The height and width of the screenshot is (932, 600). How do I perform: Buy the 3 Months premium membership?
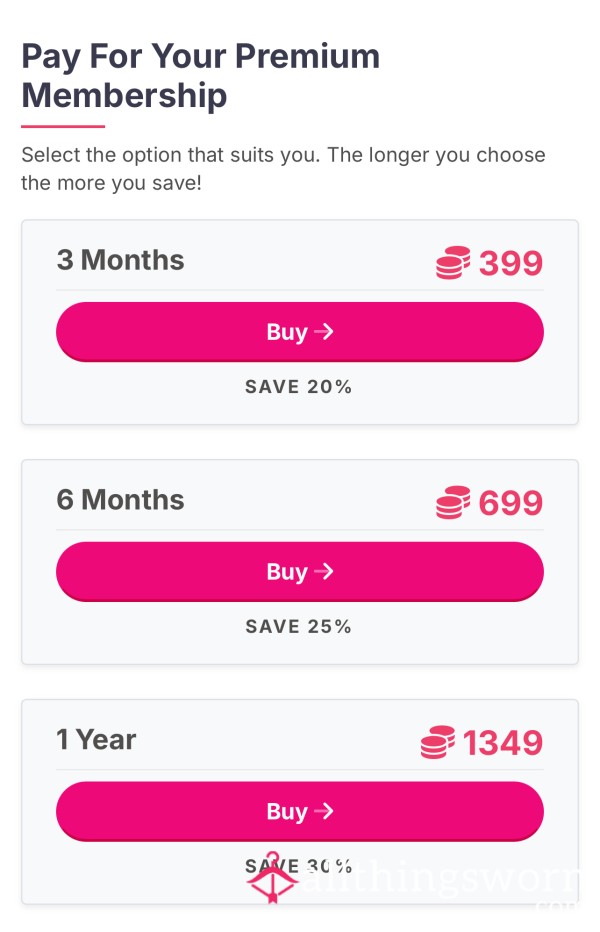coord(300,332)
